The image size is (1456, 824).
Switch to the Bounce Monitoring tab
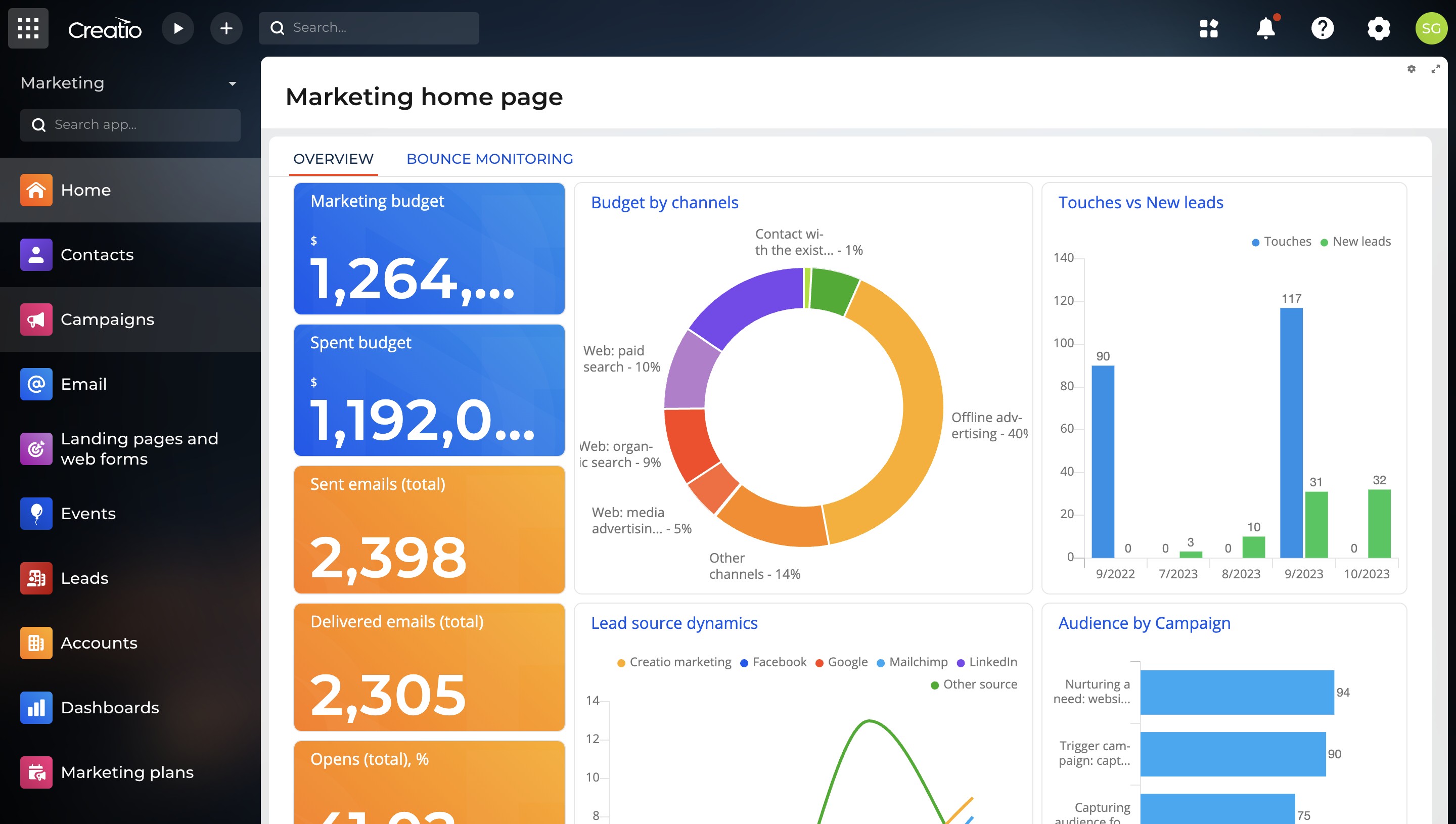489,159
